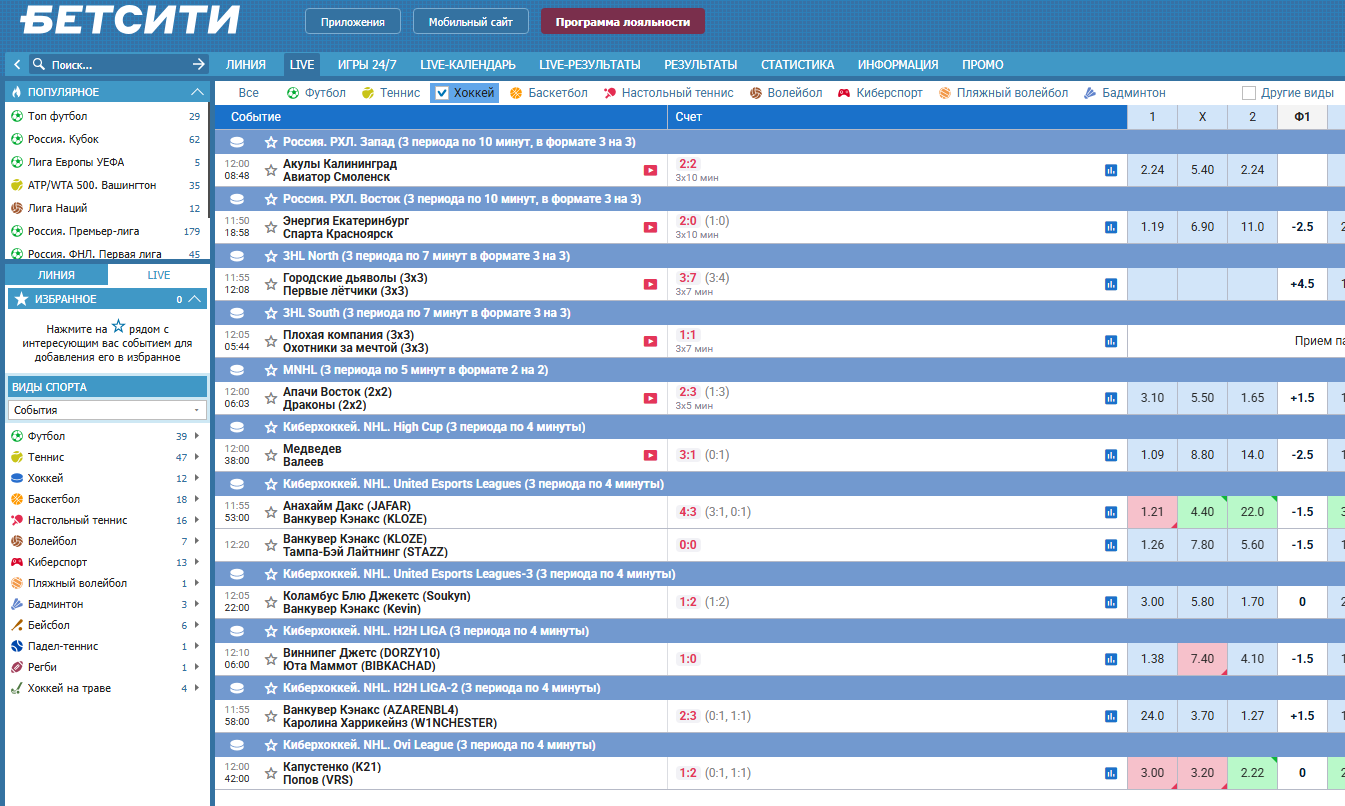Watch live video of Энергия Екатеринбург match
The width and height of the screenshot is (1345, 806).
(650, 227)
